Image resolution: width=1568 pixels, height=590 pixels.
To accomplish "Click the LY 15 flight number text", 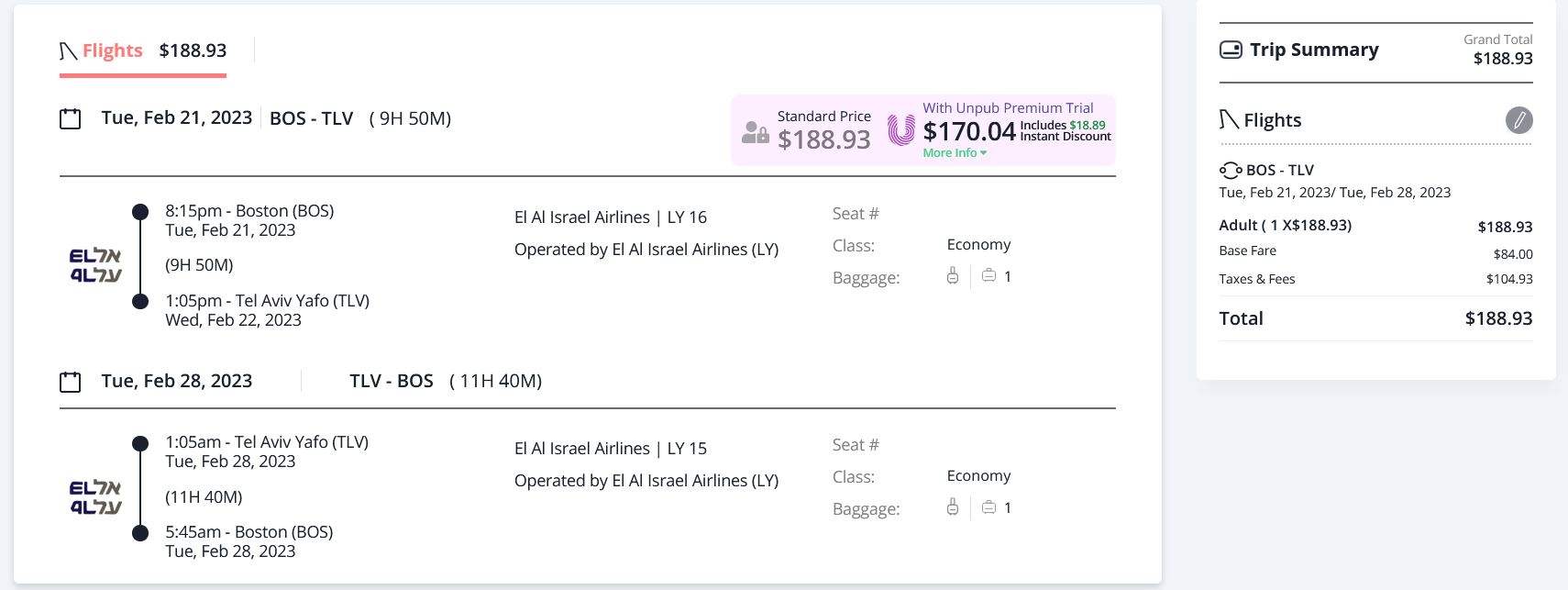I will (x=687, y=449).
